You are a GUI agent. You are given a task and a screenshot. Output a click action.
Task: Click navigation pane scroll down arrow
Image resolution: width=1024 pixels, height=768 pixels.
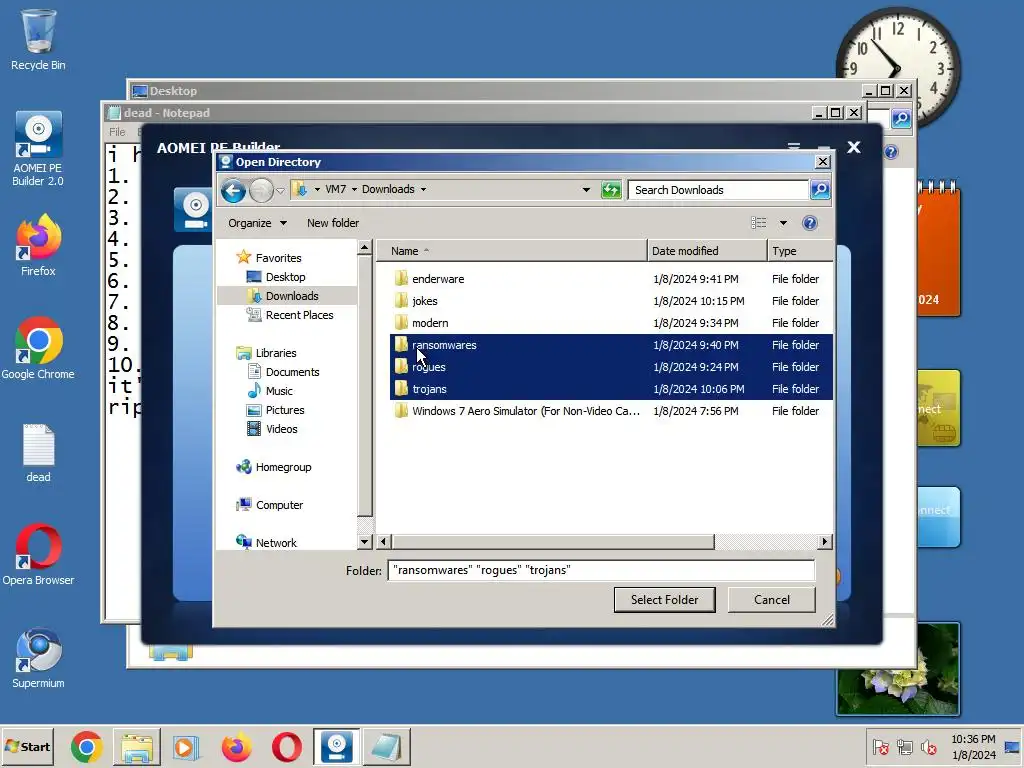[364, 542]
